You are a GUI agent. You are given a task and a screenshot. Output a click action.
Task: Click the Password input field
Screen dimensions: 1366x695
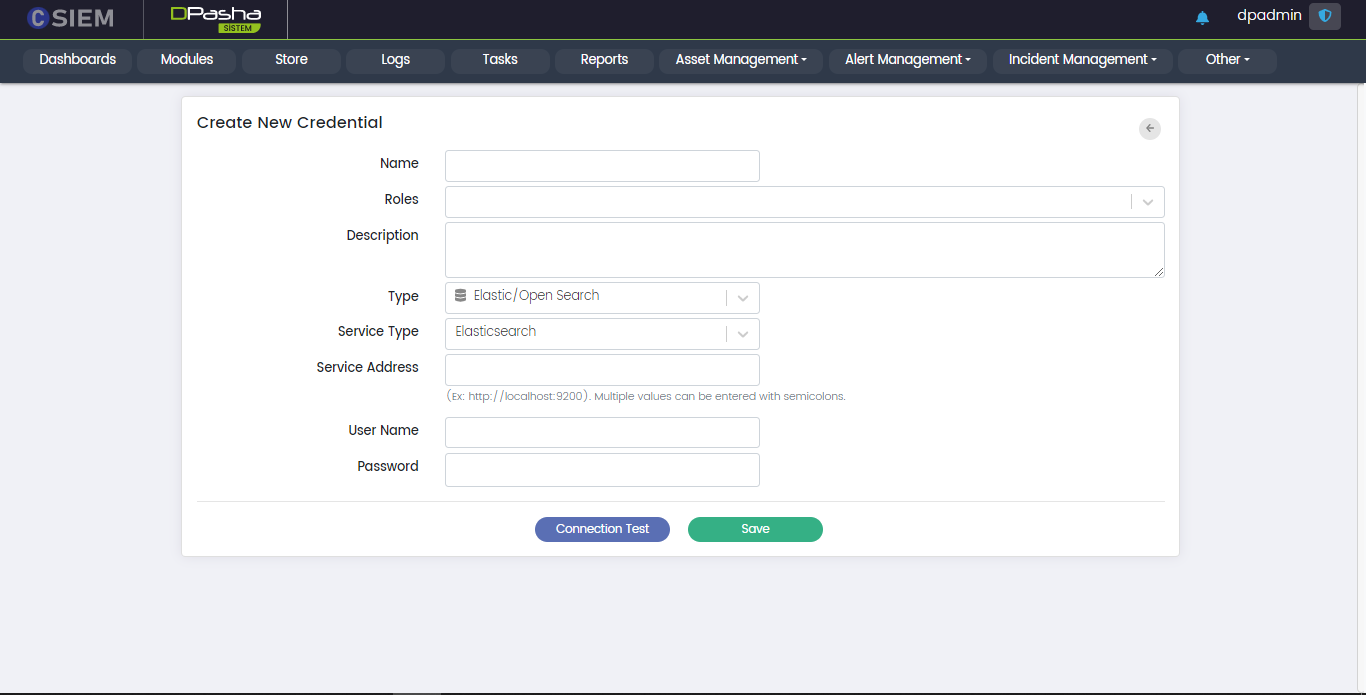tap(602, 470)
